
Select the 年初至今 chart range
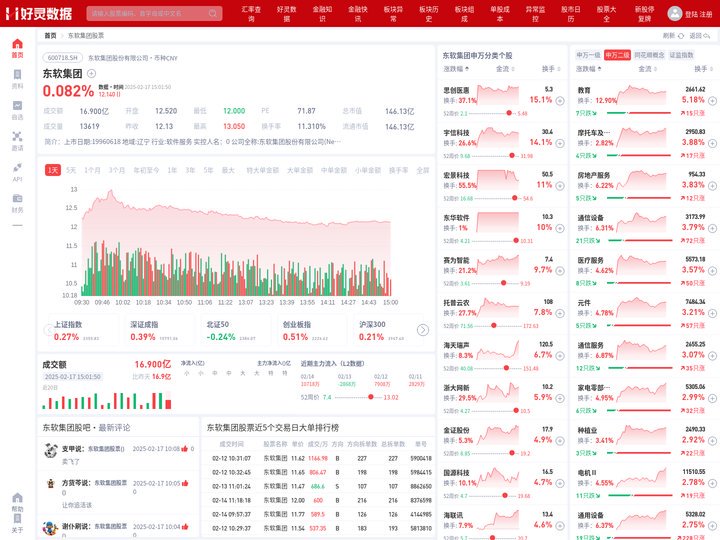[x=146, y=170]
